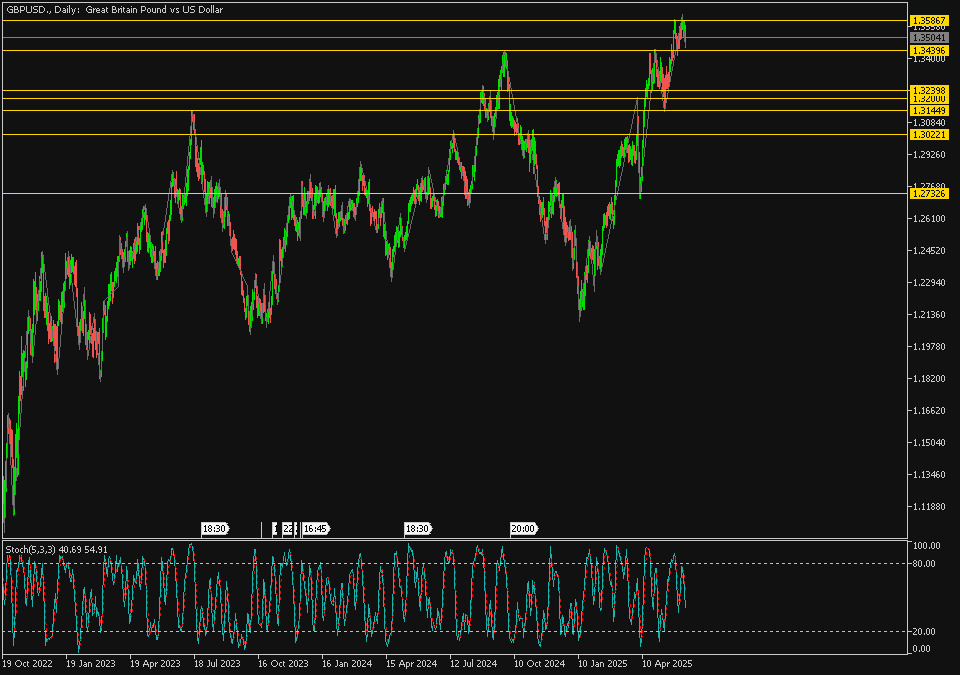
Task: Select the 18:30 event marker near April 2024
Action: pos(417,528)
